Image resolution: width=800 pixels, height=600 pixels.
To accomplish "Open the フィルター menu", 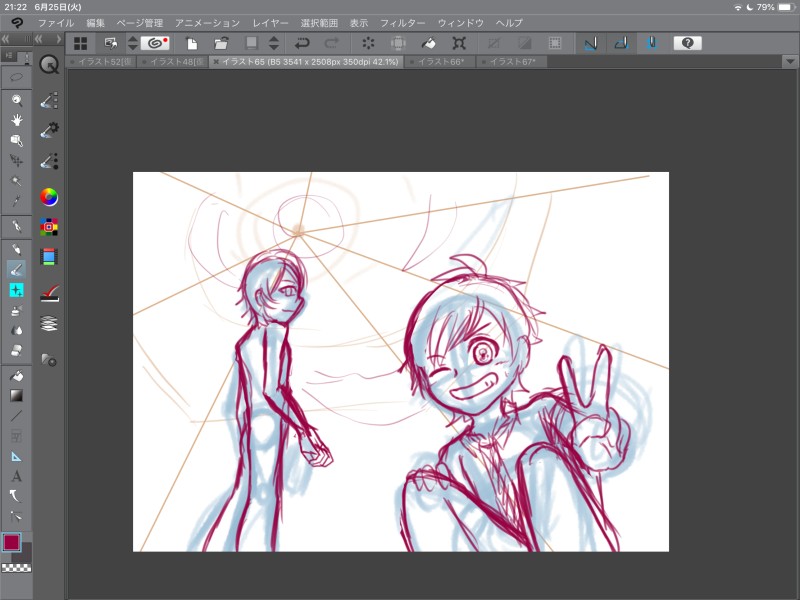I will tap(403, 23).
